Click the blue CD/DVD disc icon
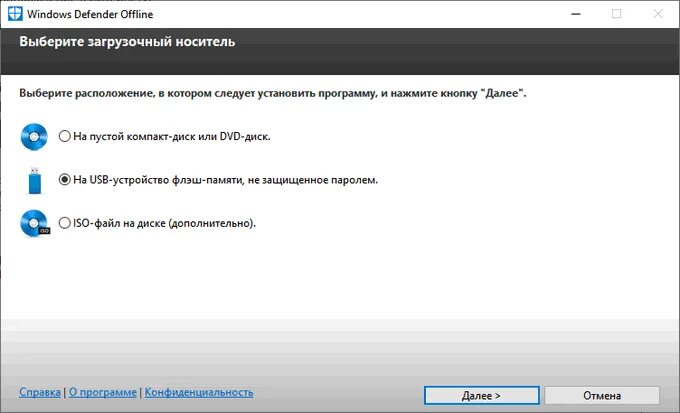 [x=34, y=137]
